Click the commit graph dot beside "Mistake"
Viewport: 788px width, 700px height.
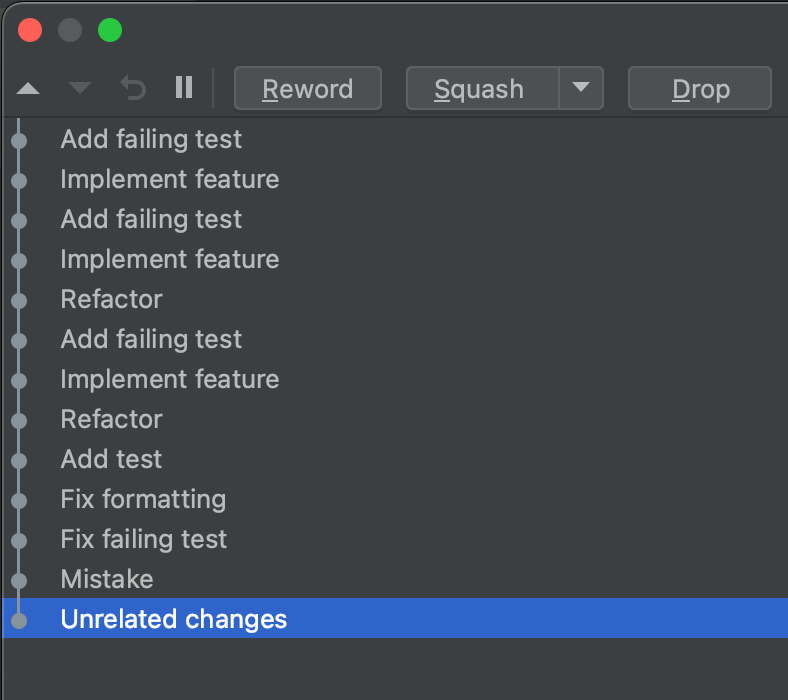click(x=19, y=580)
